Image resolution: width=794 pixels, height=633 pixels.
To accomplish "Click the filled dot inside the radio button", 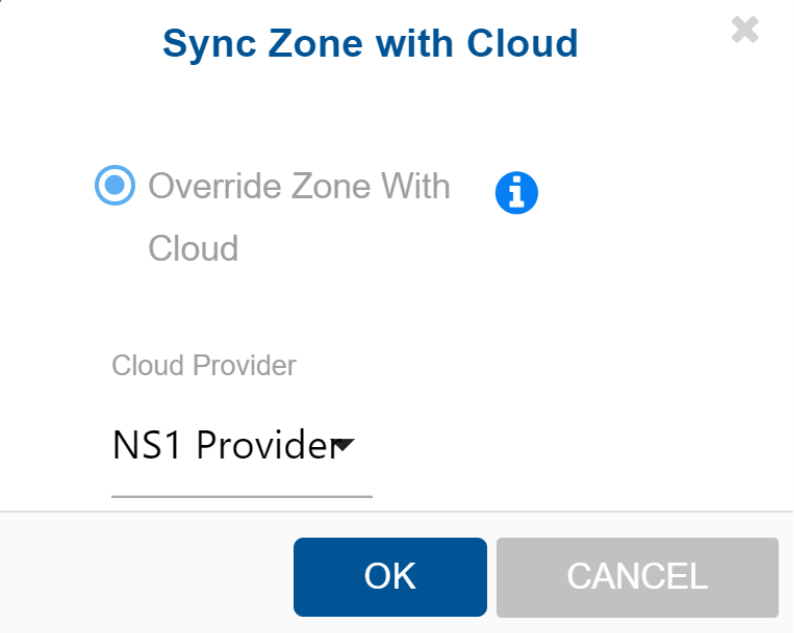I will 115,186.
